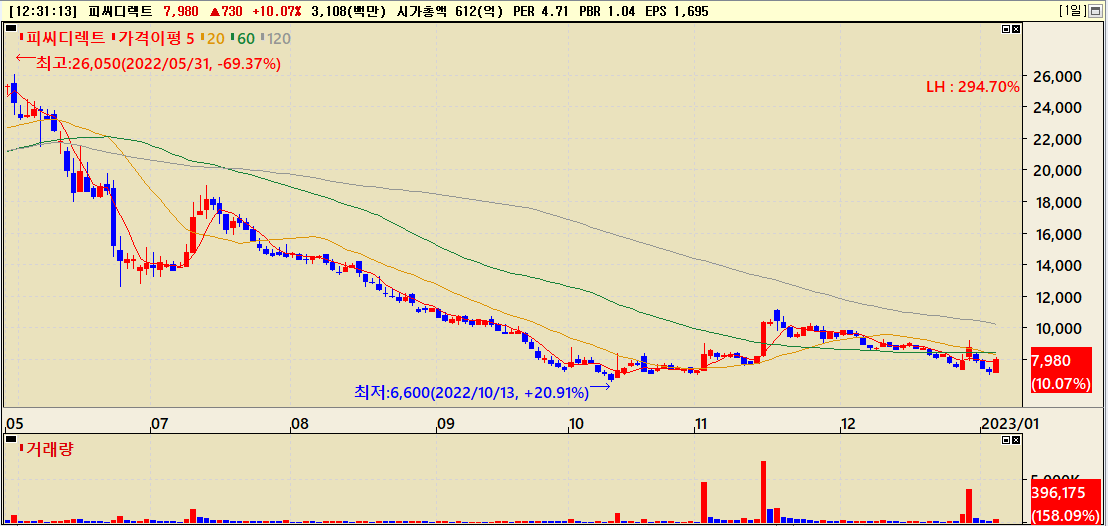Click the 최저:6,600 low price annotation
Viewport: 1108px width, 526px height.
click(471, 392)
